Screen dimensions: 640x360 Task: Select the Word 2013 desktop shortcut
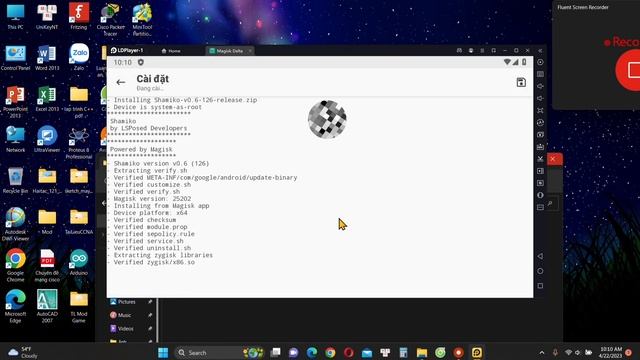coord(47,58)
